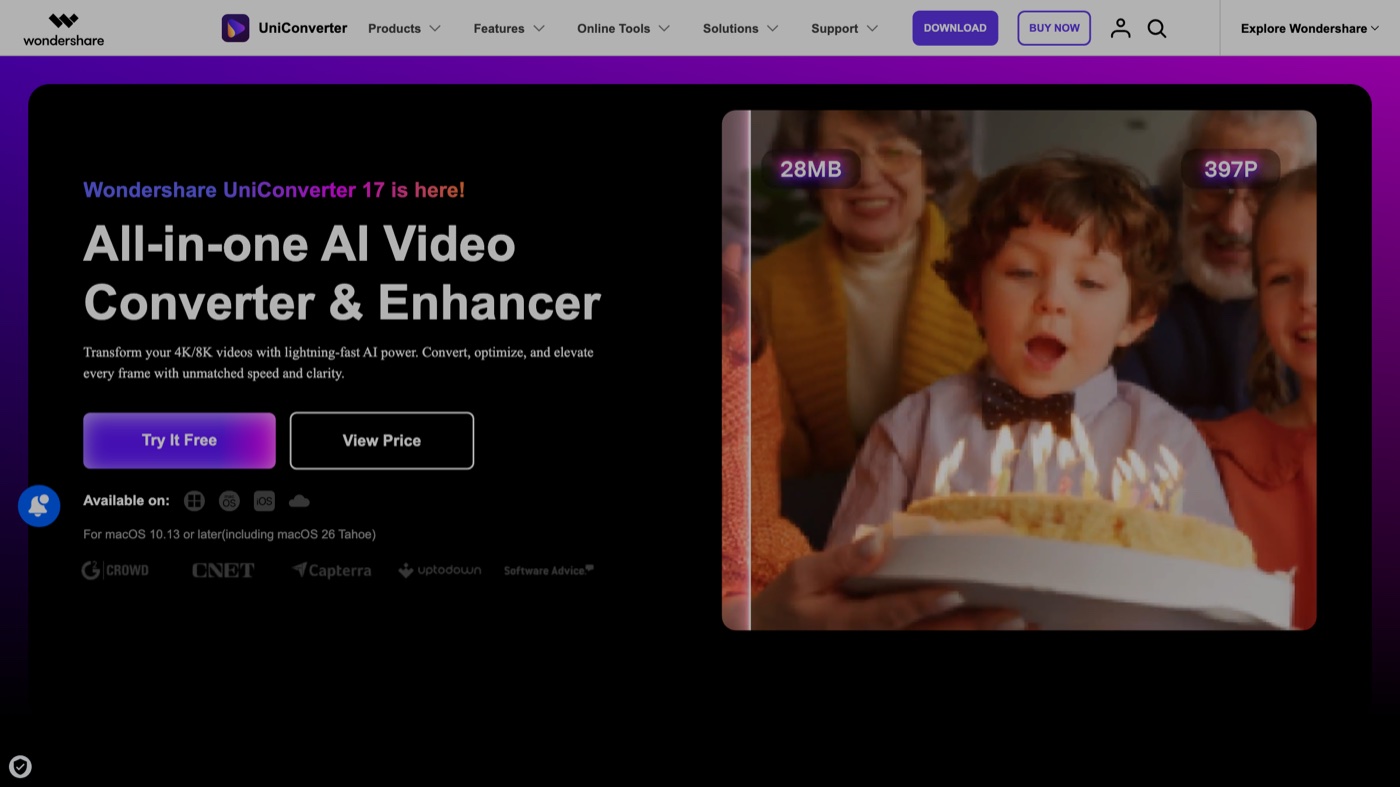Open the G2 Crowd review logo
Screen dimensions: 1400x787
115,570
